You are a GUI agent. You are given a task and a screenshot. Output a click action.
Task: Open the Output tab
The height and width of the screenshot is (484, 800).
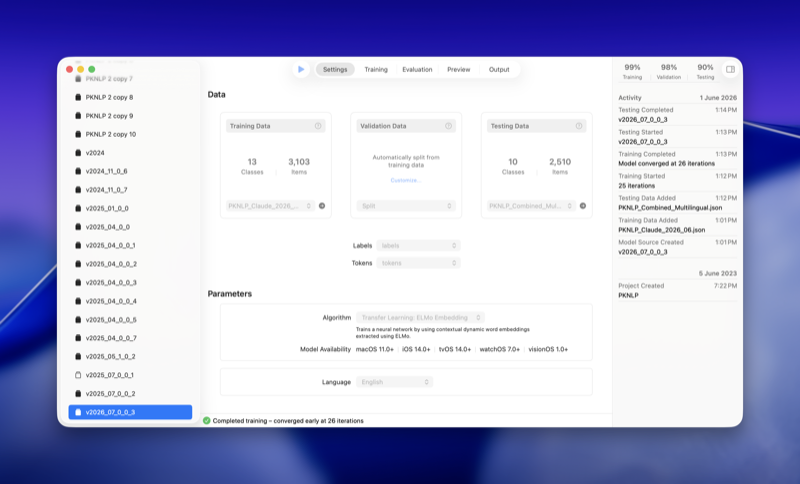pos(499,69)
